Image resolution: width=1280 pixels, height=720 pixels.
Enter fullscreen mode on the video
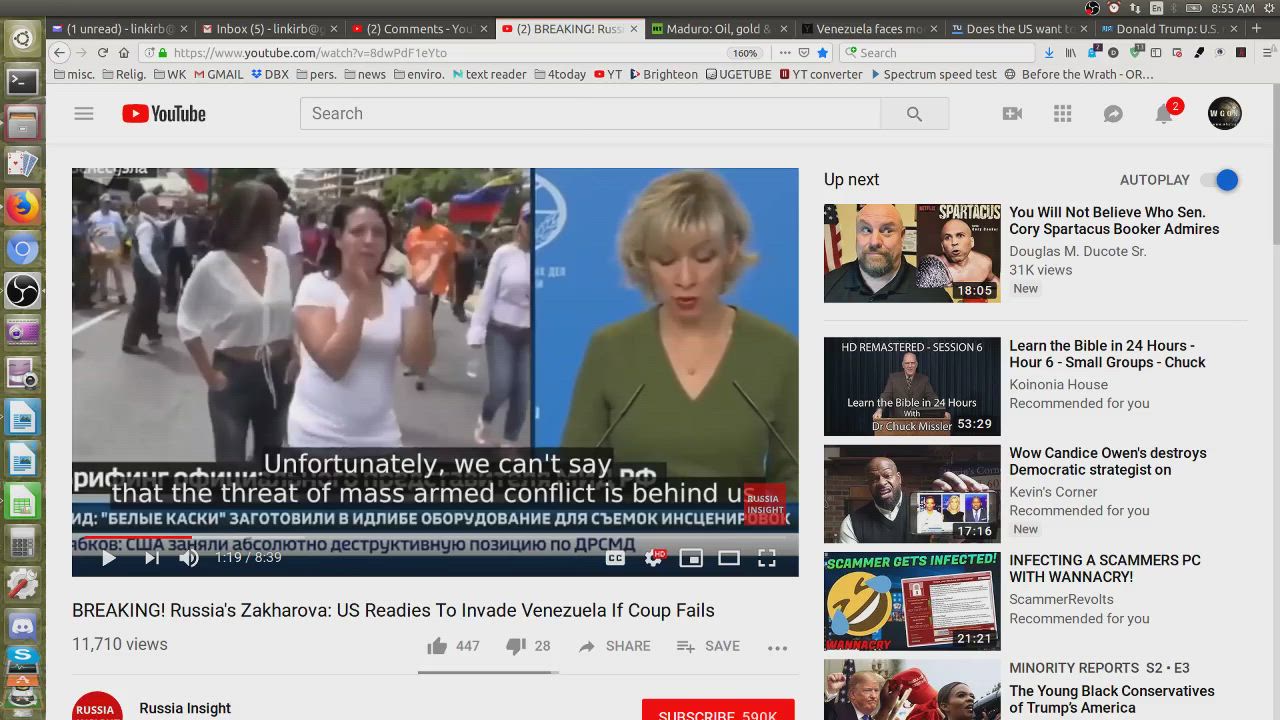(767, 558)
